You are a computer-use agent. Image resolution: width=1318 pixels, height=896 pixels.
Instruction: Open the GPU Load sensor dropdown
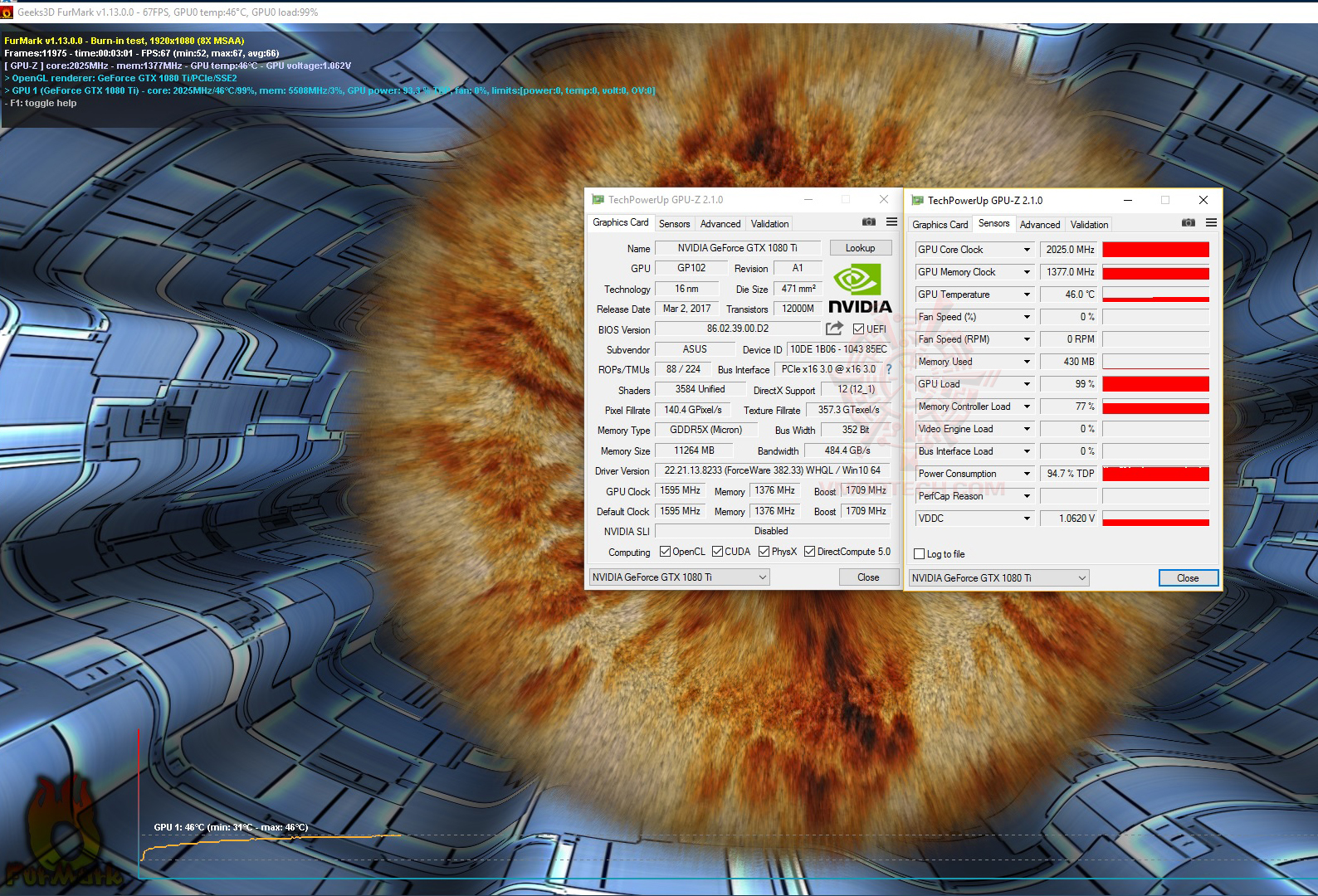(x=1027, y=384)
